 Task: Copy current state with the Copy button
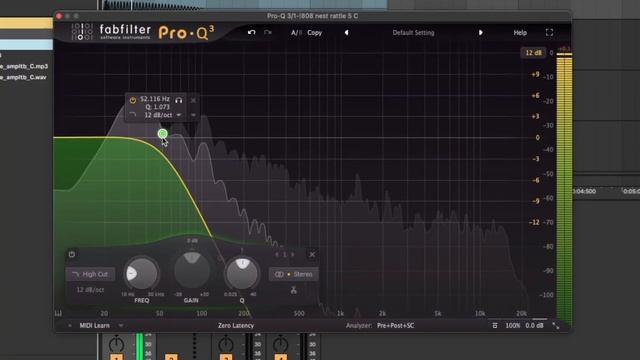point(314,33)
